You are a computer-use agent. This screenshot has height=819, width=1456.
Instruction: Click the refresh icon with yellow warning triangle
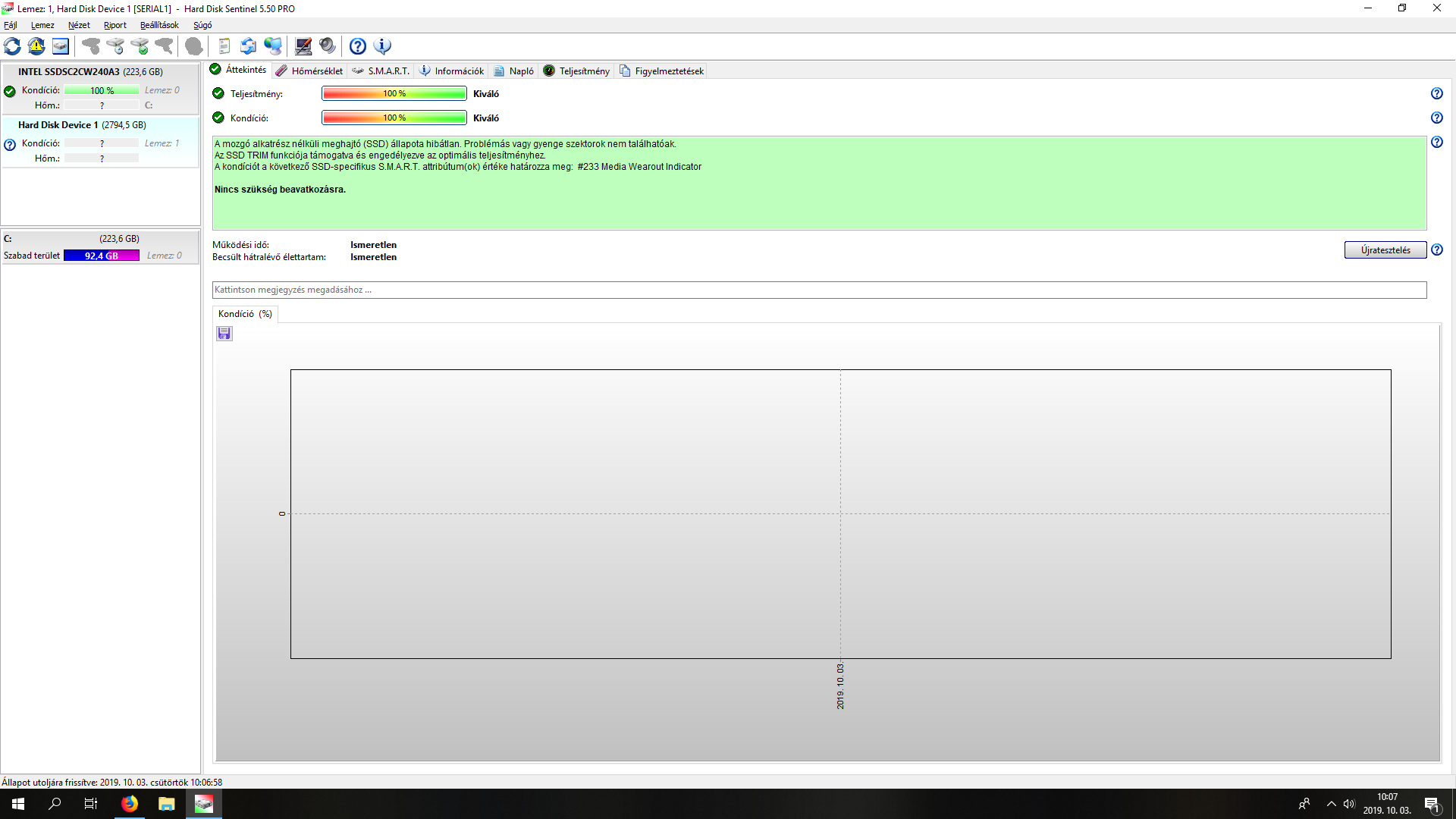pos(36,46)
